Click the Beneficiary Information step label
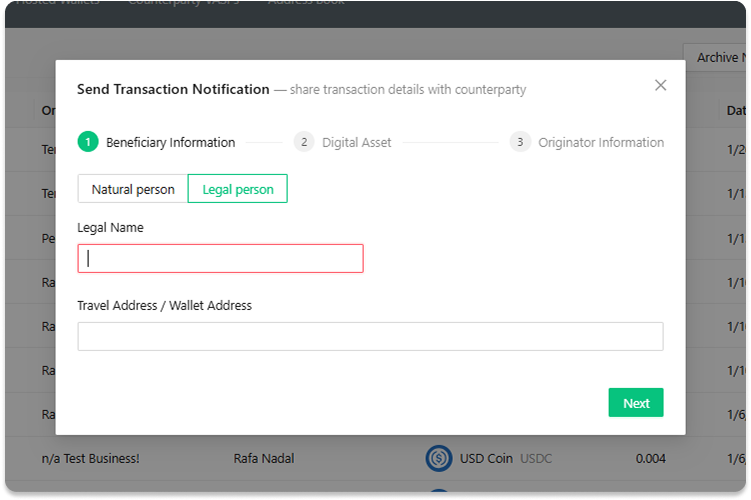The image size is (751, 500). (x=170, y=142)
